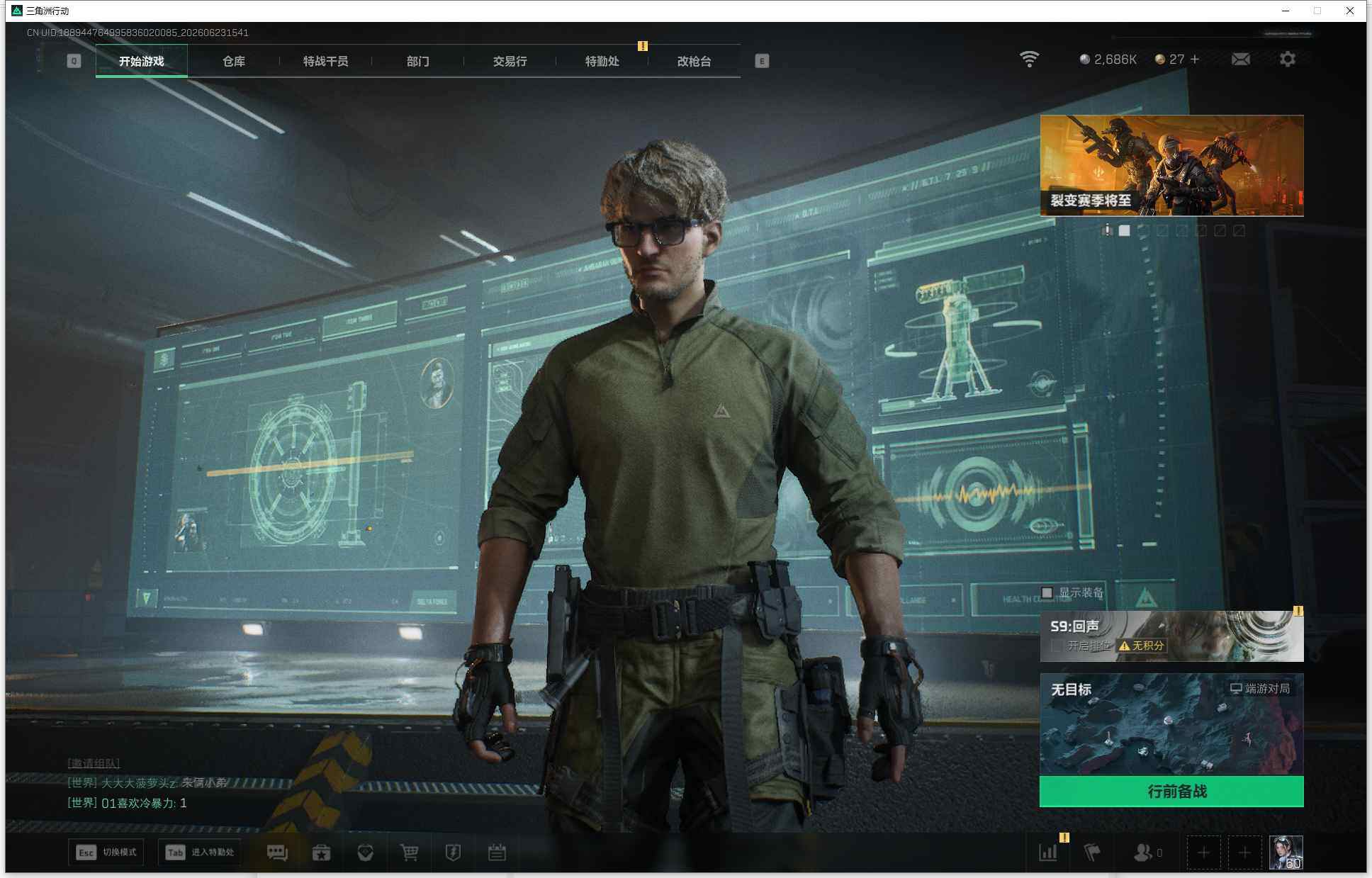This screenshot has height=878, width=1372.
Task: Open the bar chart stats icon
Action: (1048, 852)
